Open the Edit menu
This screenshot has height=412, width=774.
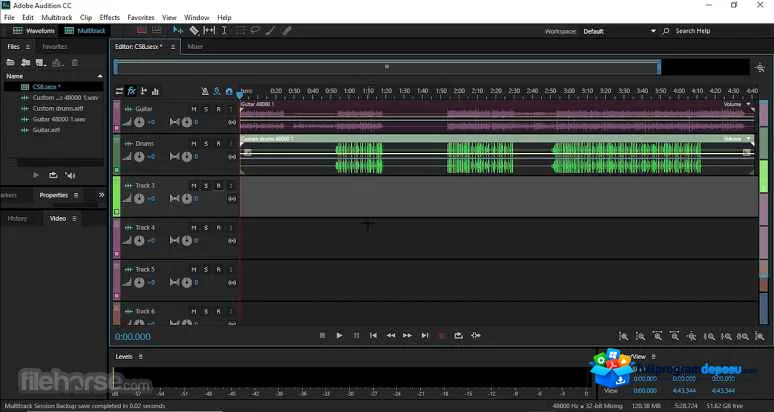(x=28, y=17)
